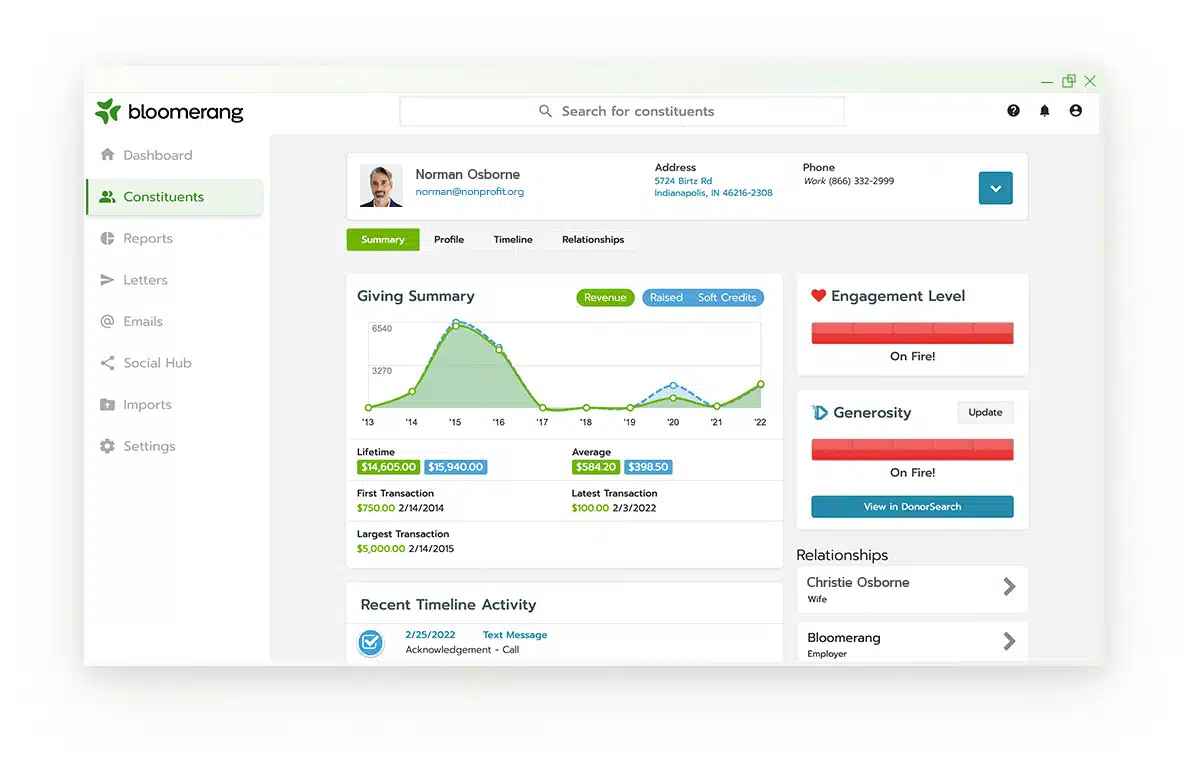
Task: Click the '15 peak chart data point
Action: click(456, 325)
